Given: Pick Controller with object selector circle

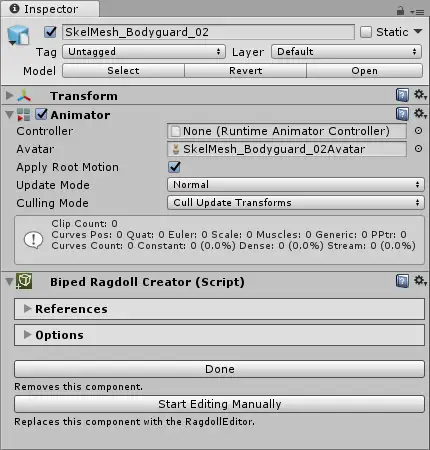Looking at the screenshot, I should [418, 131].
